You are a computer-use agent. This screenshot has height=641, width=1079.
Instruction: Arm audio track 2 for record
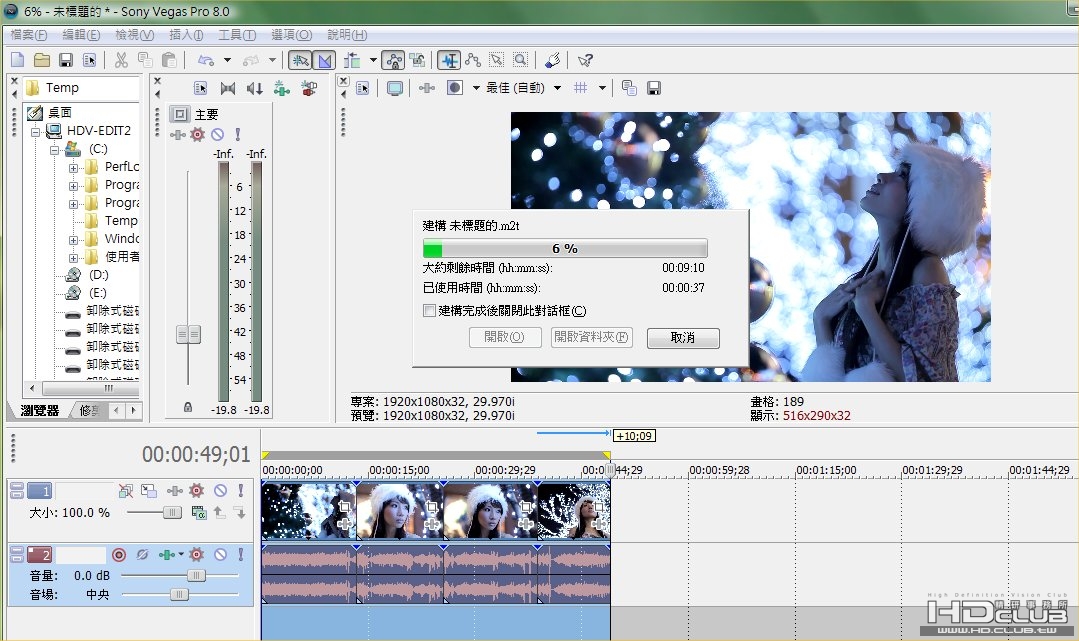119,554
